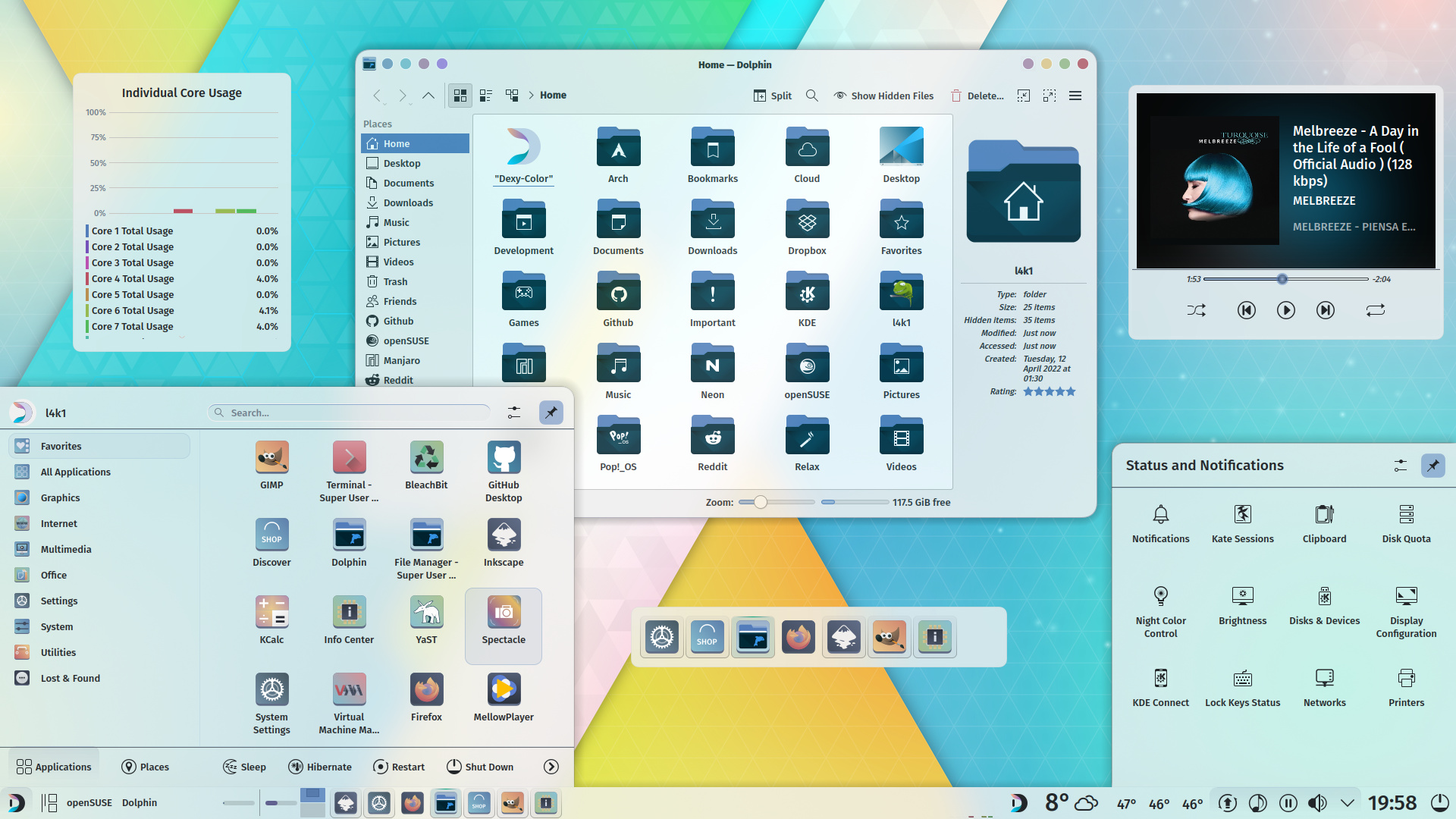Screen dimensions: 1456x819
Task: Open the Dolphin hamburger menu
Action: (1075, 96)
